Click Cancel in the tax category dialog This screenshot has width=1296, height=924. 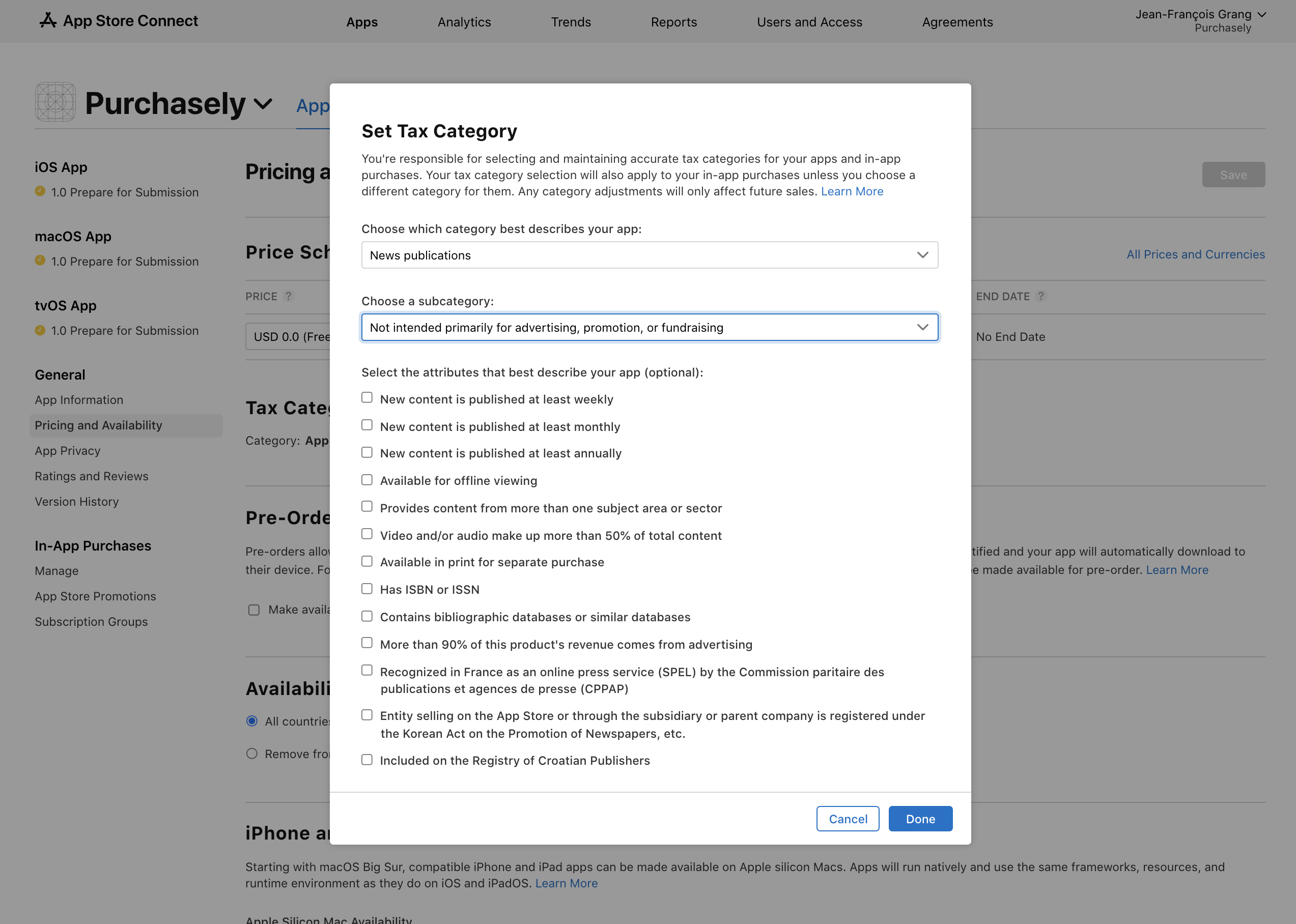(848, 818)
